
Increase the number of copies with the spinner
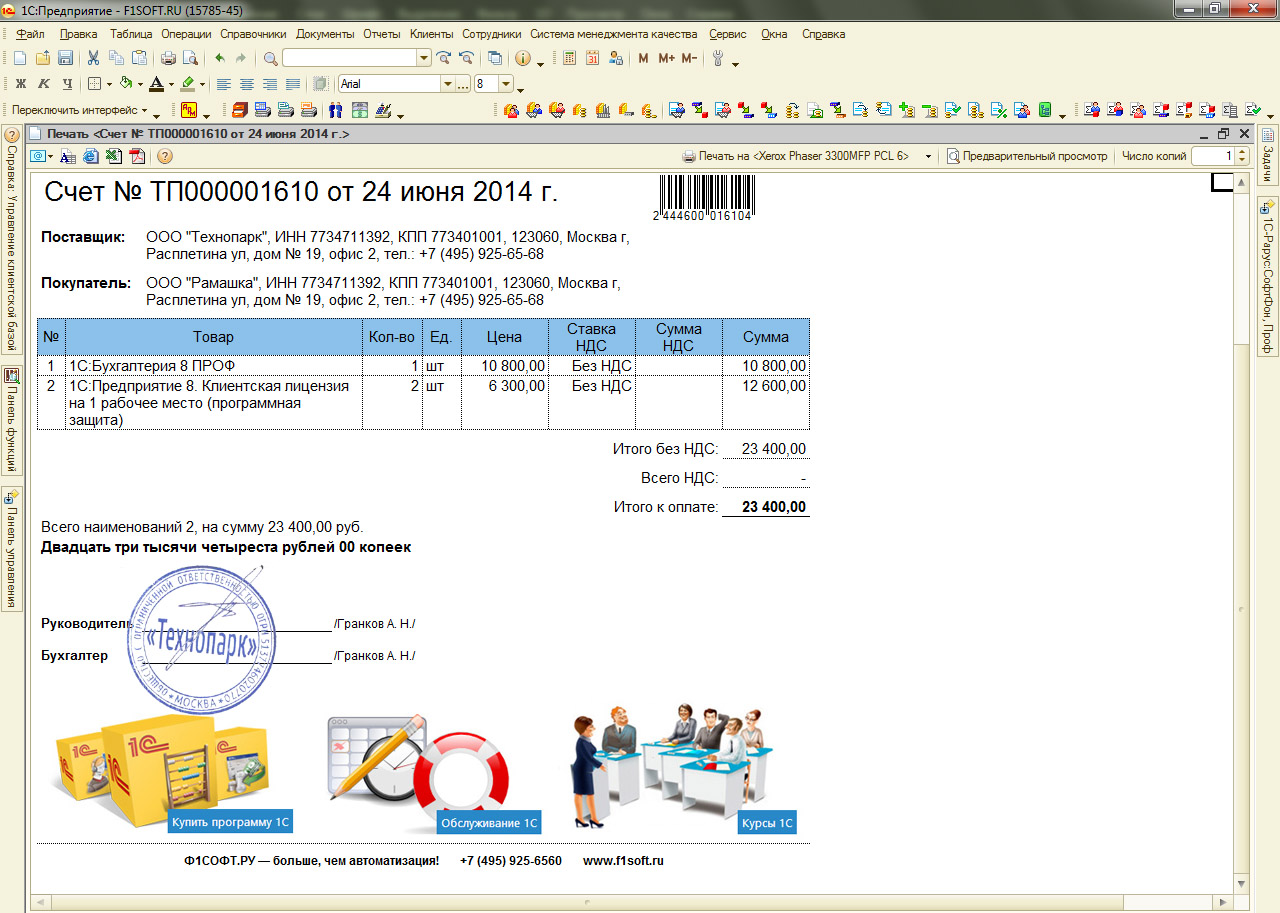[1243, 152]
